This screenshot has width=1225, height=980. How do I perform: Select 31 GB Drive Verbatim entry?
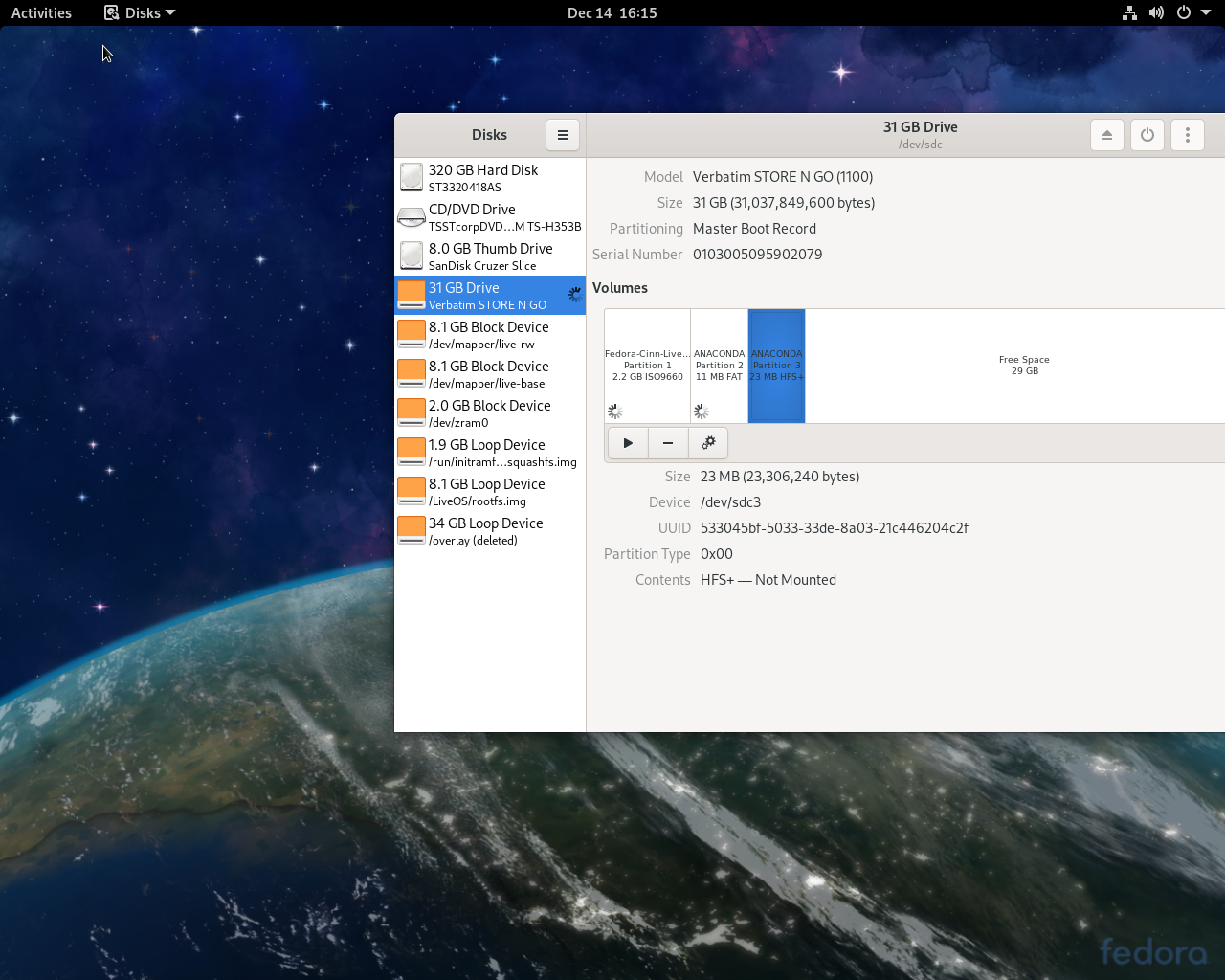[490, 296]
